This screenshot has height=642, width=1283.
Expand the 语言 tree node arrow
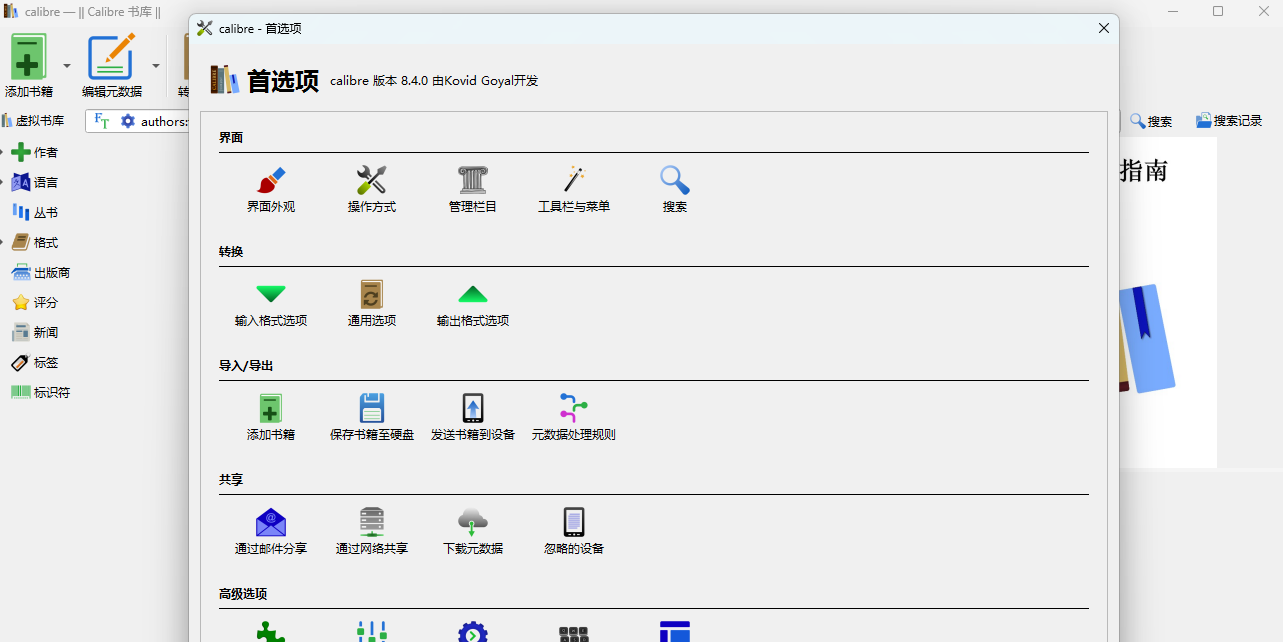pos(3,182)
